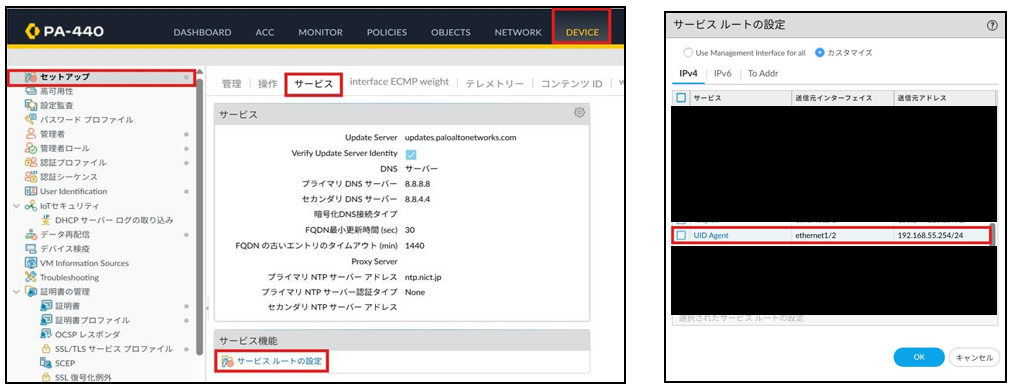Tick the select-all checkbox in サービス header
1015x385 pixels.
(680, 98)
